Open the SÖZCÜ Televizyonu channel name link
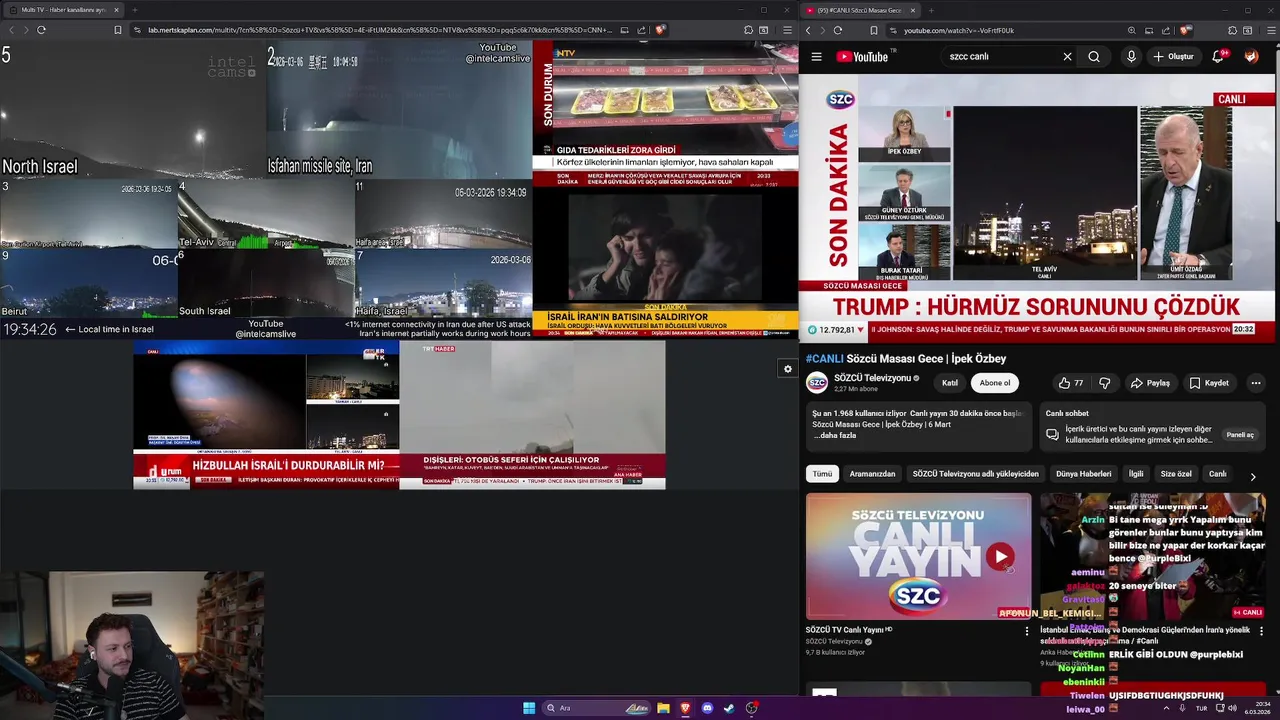Screen dimensions: 1280x720 pos(872,378)
